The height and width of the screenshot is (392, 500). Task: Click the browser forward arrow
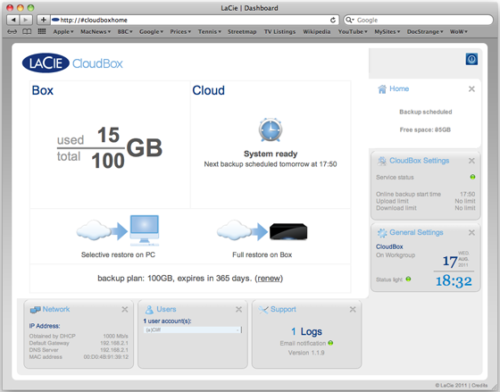26,20
